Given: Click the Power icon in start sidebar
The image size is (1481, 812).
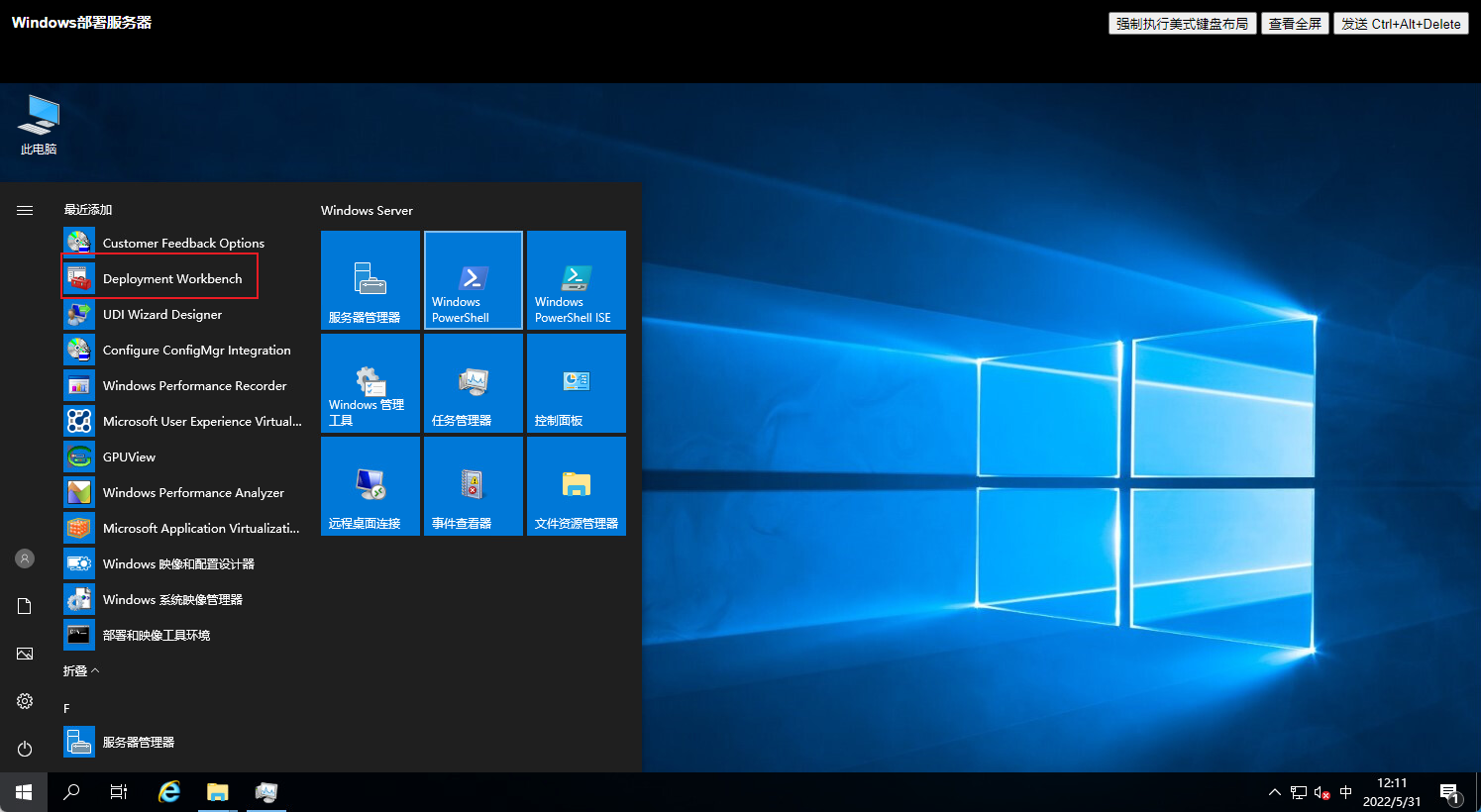Looking at the screenshot, I should tap(25, 749).
